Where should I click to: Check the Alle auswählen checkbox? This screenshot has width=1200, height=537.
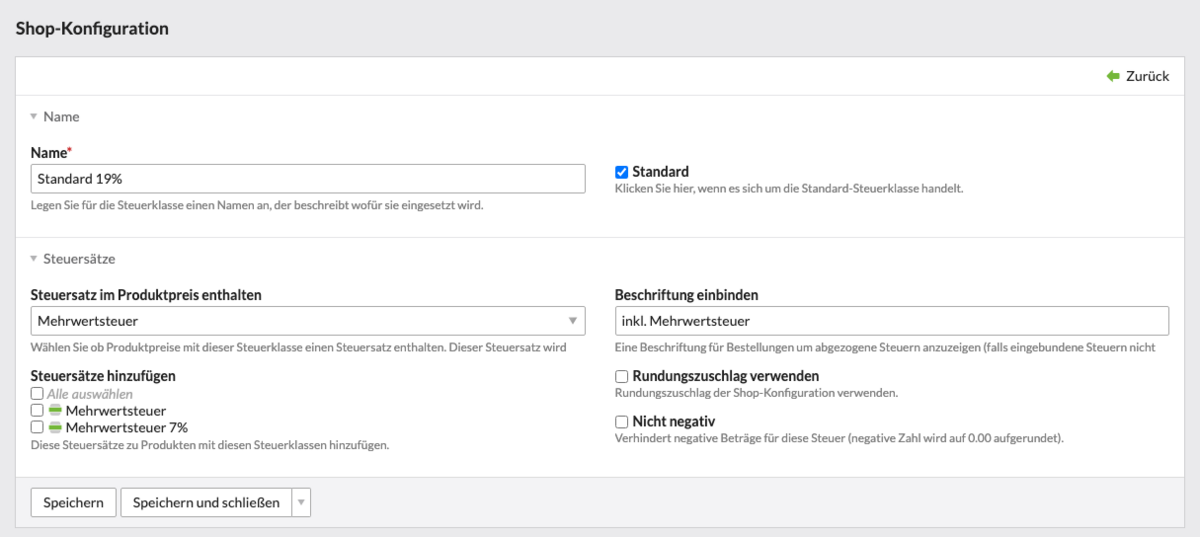[x=37, y=394]
